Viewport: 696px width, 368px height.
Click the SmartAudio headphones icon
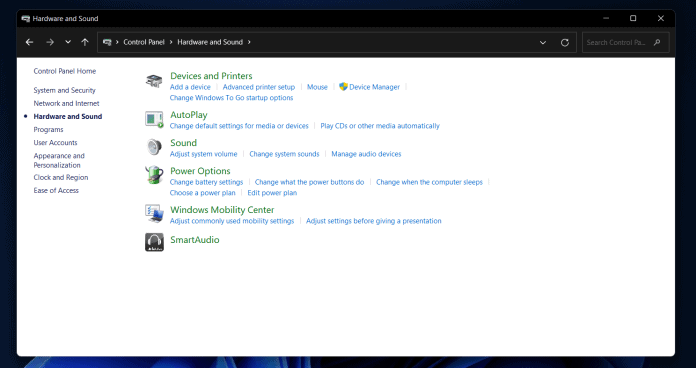click(154, 242)
